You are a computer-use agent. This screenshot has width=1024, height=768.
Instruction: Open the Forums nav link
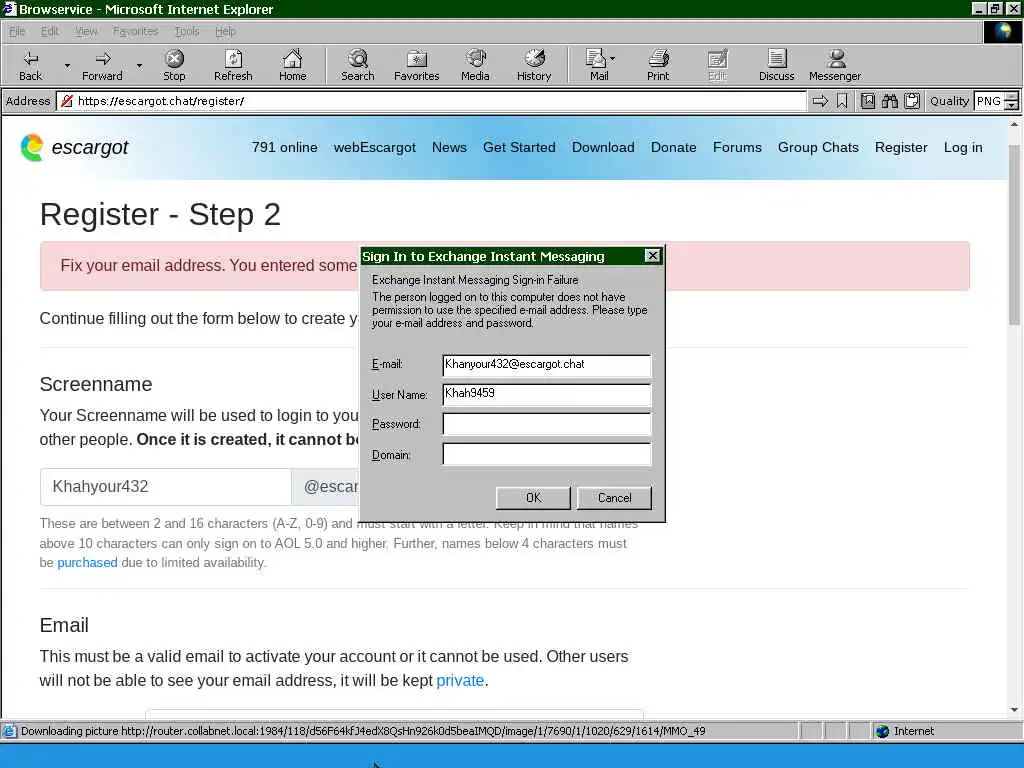coord(737,148)
